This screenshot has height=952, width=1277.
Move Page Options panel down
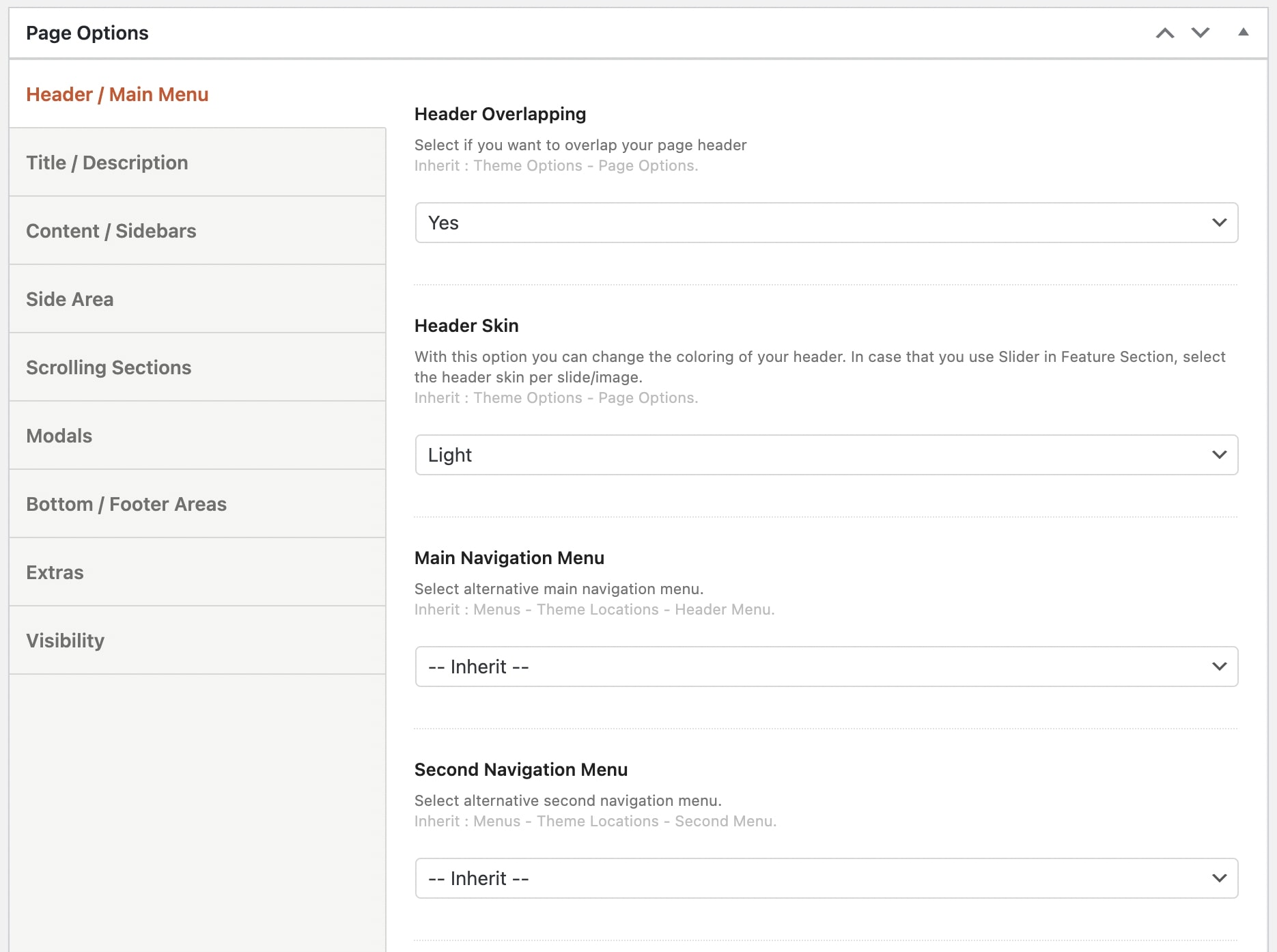(x=1201, y=33)
